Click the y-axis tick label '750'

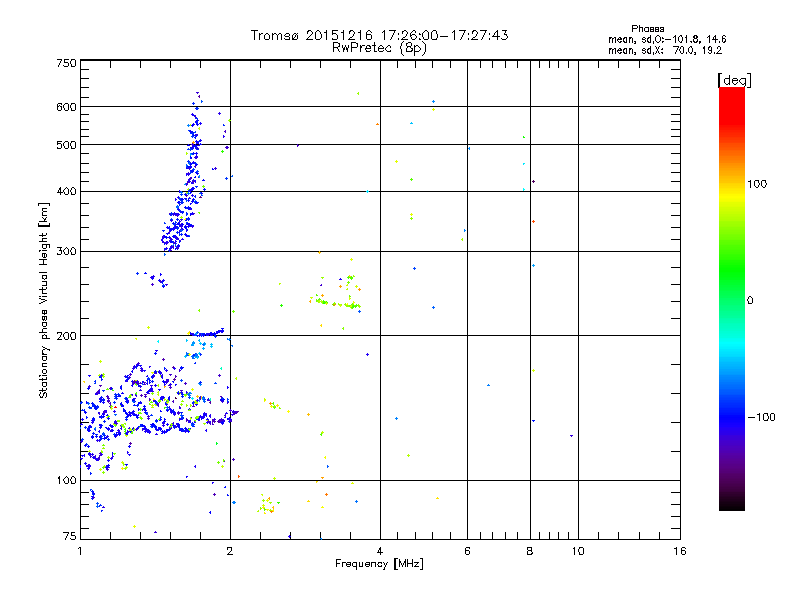[66, 63]
